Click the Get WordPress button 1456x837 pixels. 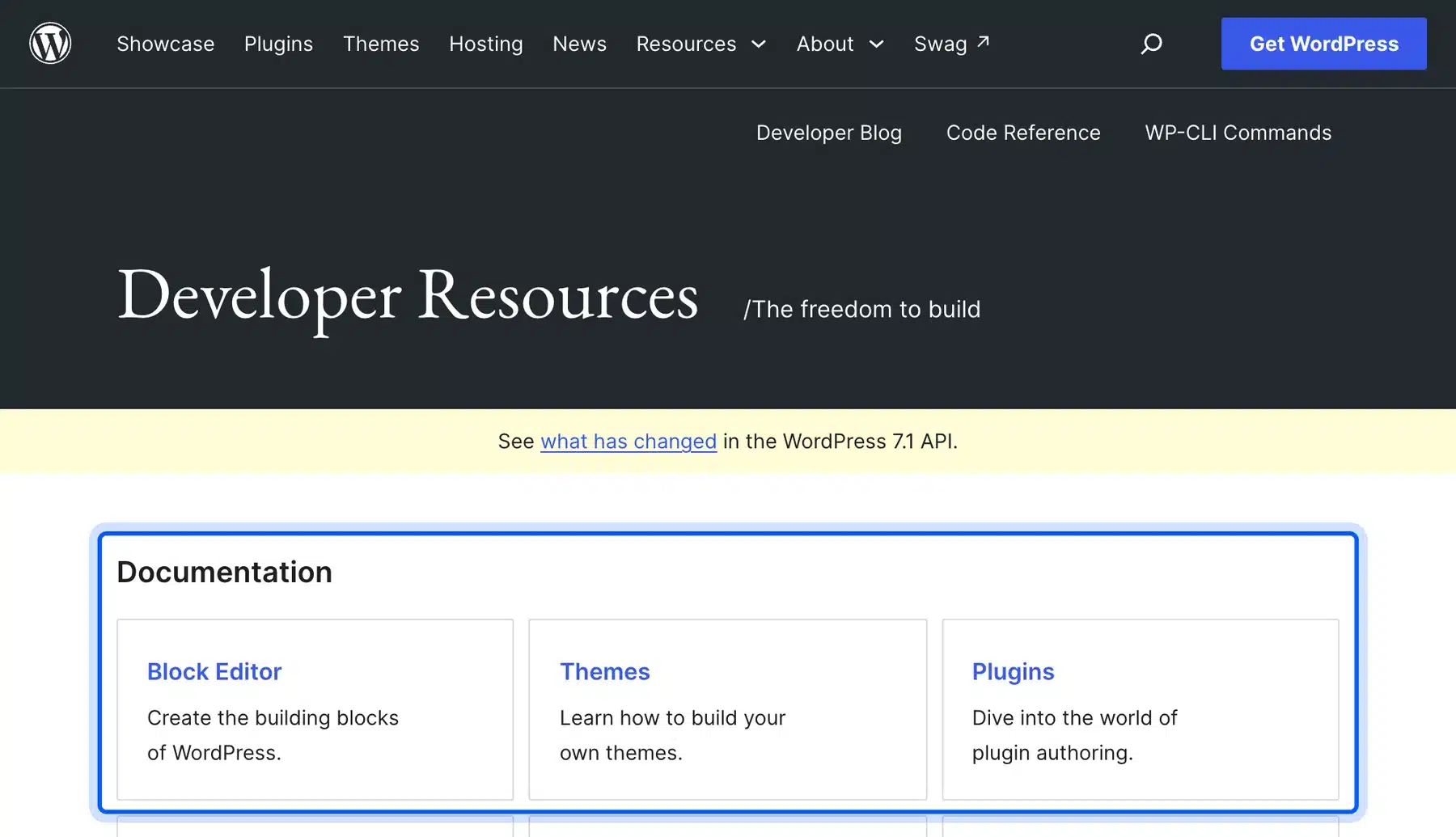(1323, 44)
